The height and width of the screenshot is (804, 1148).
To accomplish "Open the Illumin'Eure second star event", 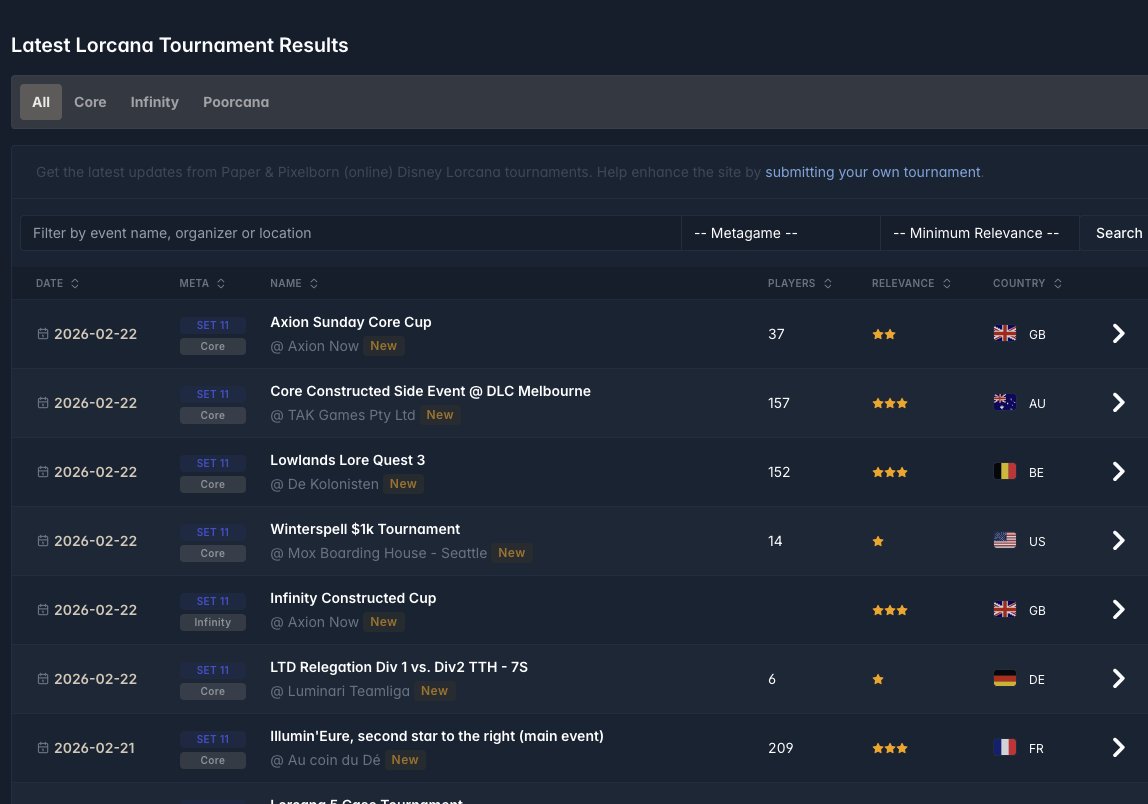I will point(437,736).
